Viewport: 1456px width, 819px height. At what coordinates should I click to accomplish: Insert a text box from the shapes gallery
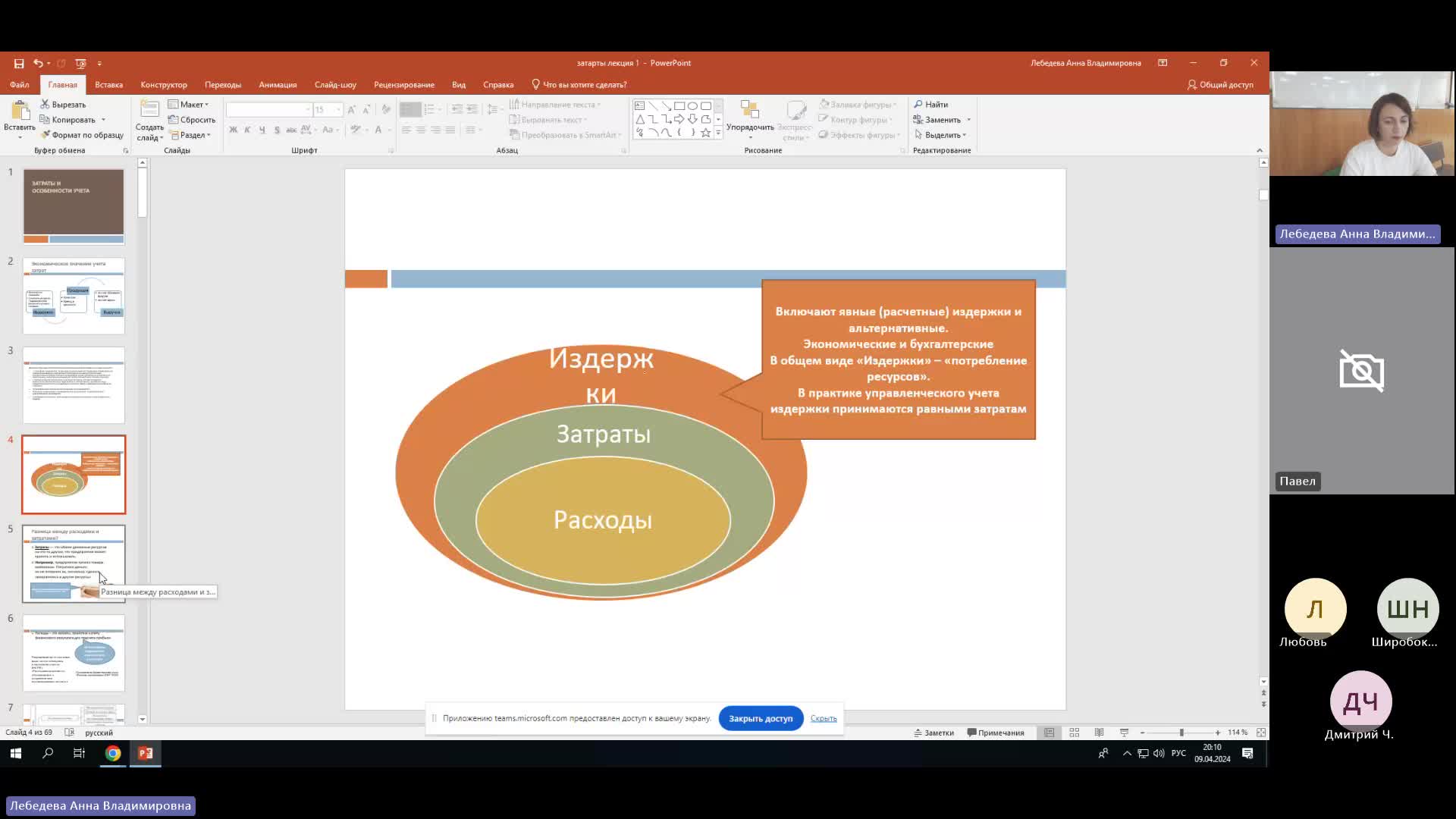pos(639,106)
